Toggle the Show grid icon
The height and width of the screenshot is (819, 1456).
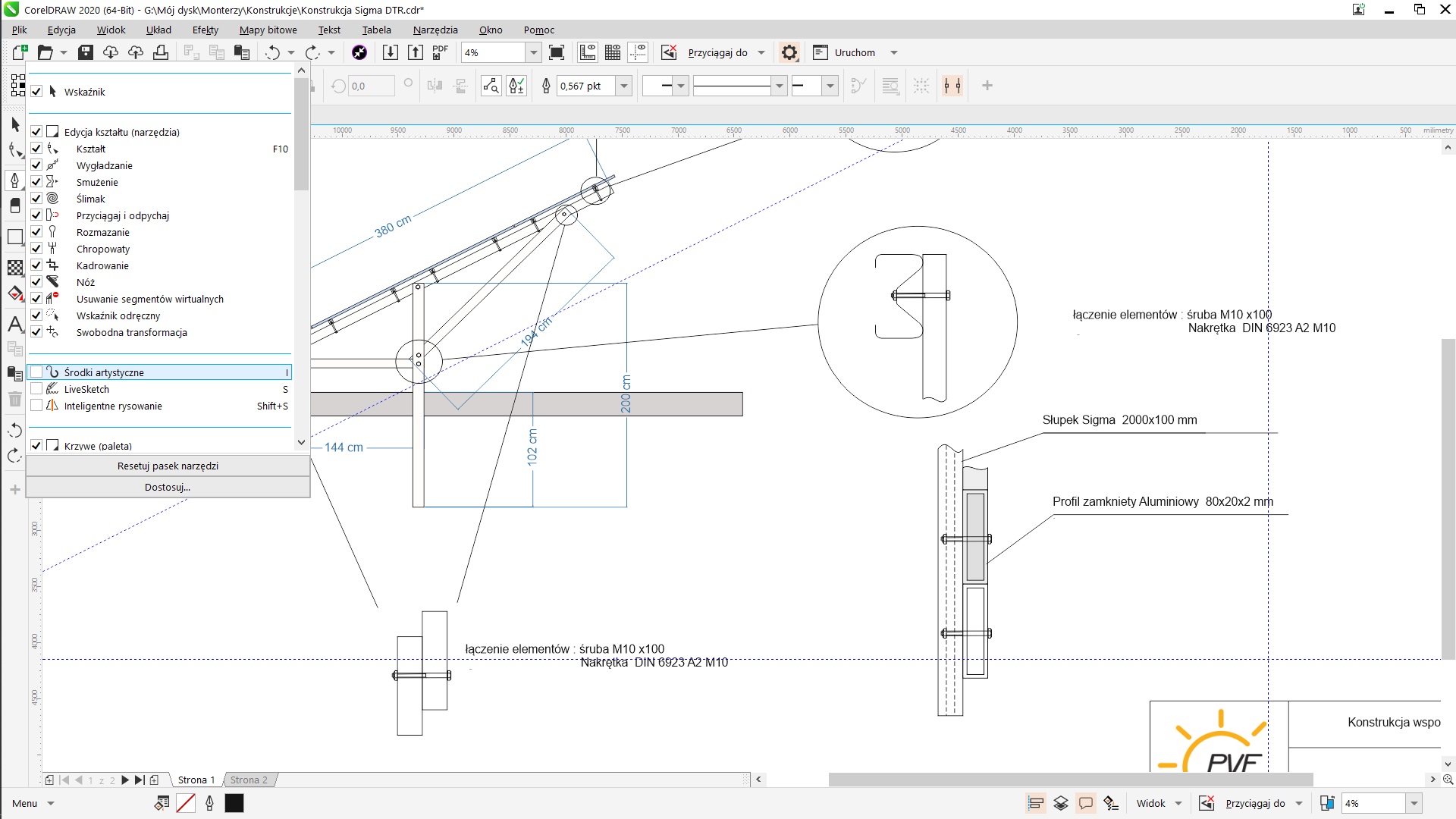point(613,52)
